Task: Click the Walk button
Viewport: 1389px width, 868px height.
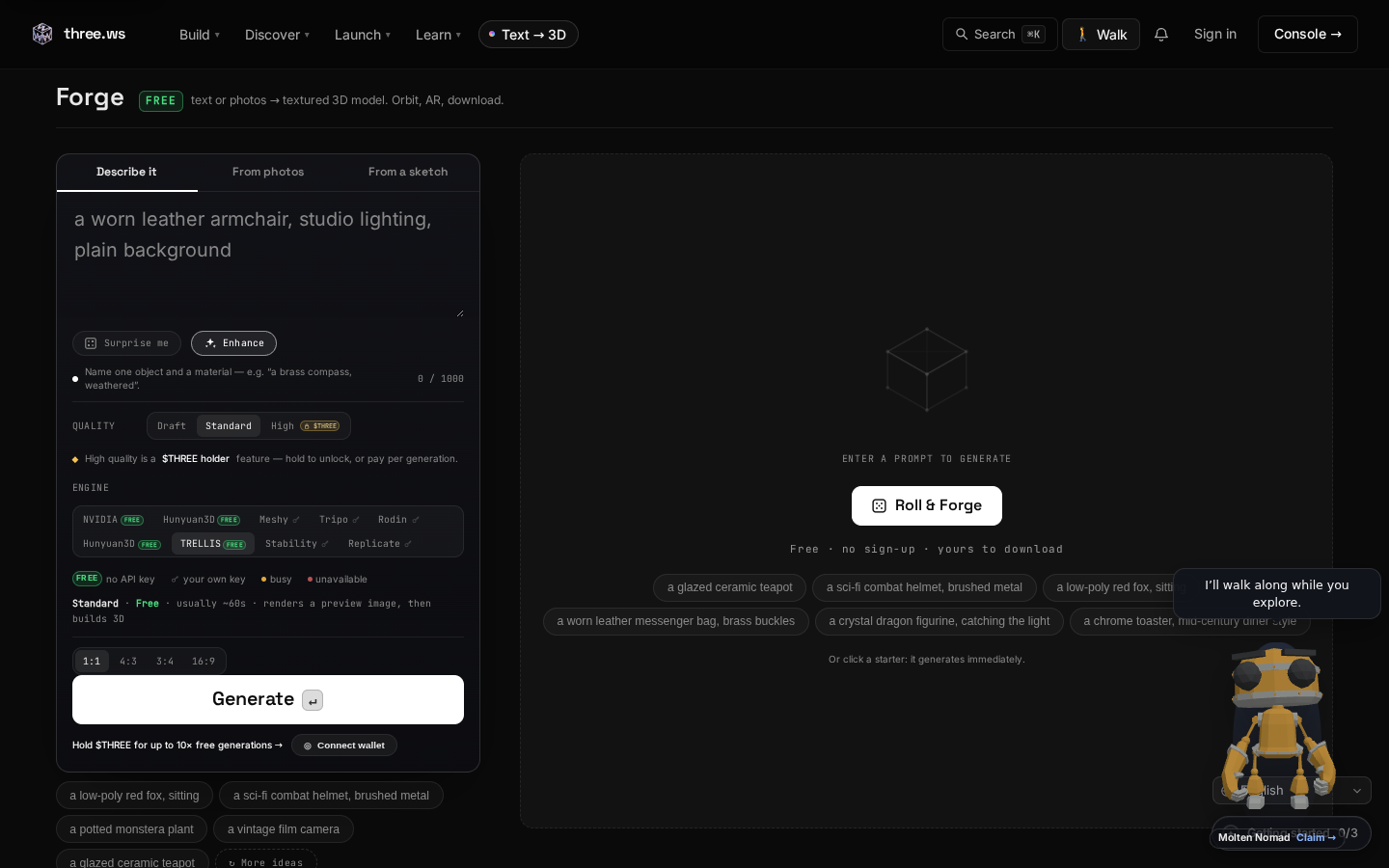Action: pyautogui.click(x=1101, y=35)
